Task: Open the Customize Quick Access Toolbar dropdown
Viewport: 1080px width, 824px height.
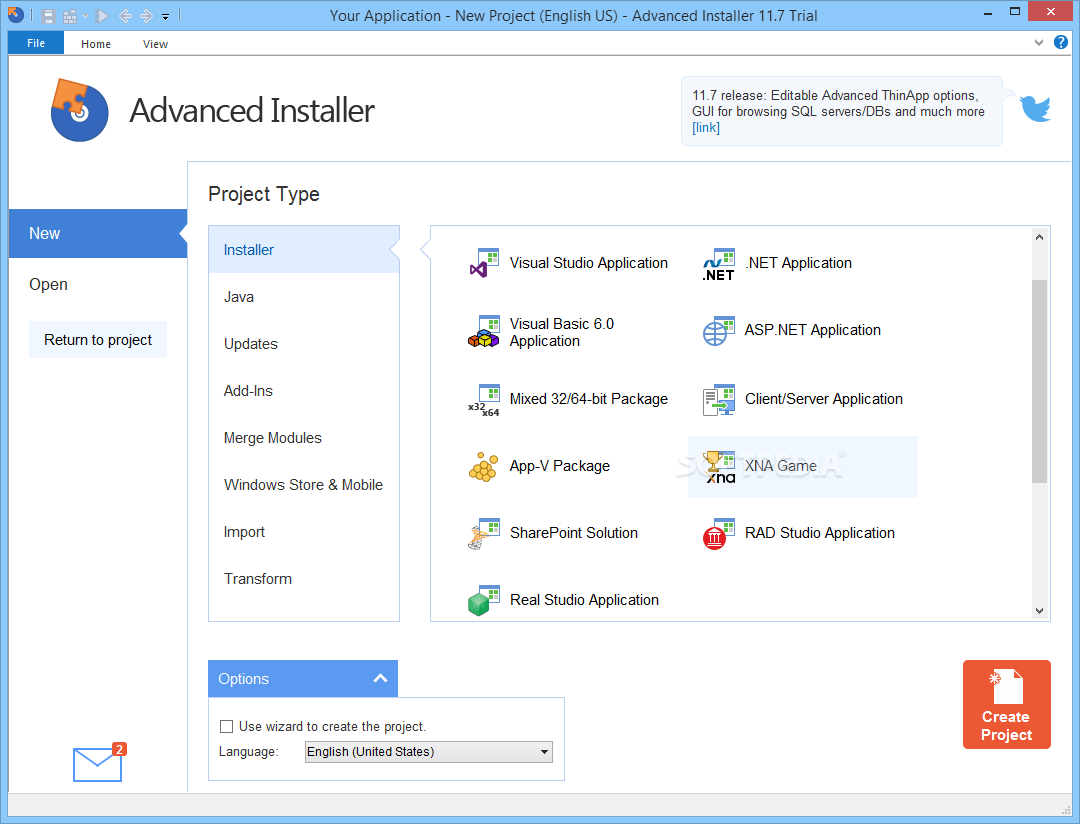Action: 165,17
